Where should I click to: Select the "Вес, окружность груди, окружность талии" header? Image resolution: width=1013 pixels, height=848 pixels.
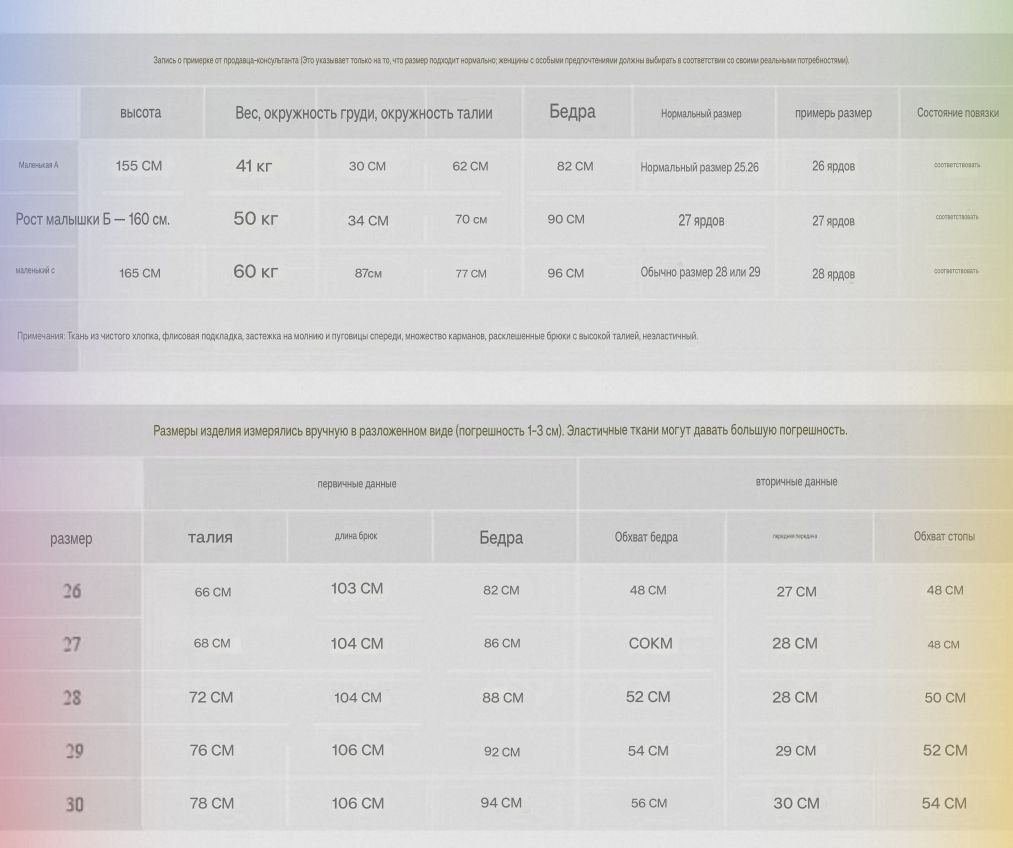(364, 113)
